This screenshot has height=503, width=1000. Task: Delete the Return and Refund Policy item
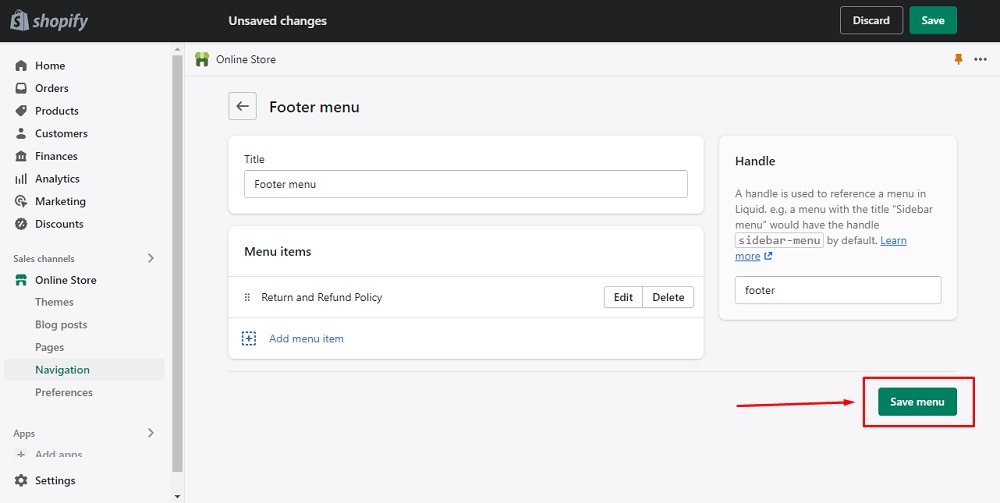tap(668, 297)
